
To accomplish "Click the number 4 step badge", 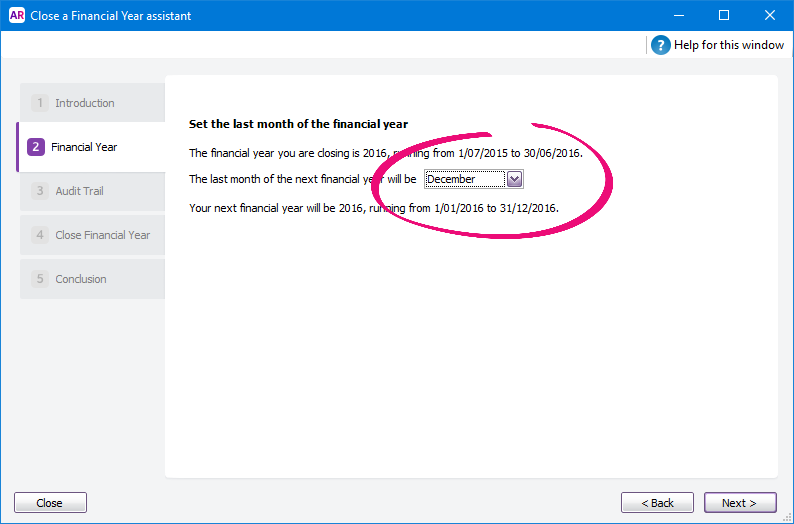I will click(40, 235).
